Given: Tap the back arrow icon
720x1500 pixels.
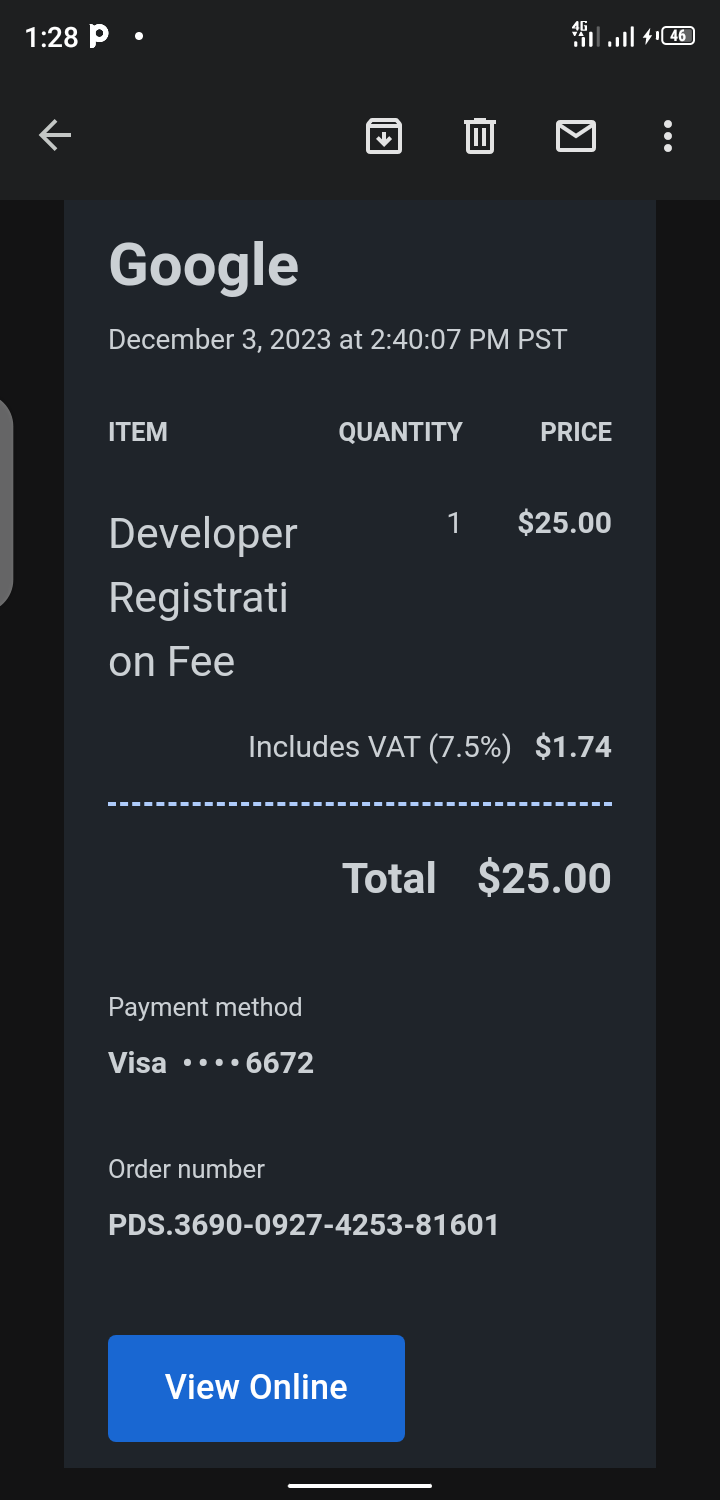Looking at the screenshot, I should pyautogui.click(x=55, y=135).
